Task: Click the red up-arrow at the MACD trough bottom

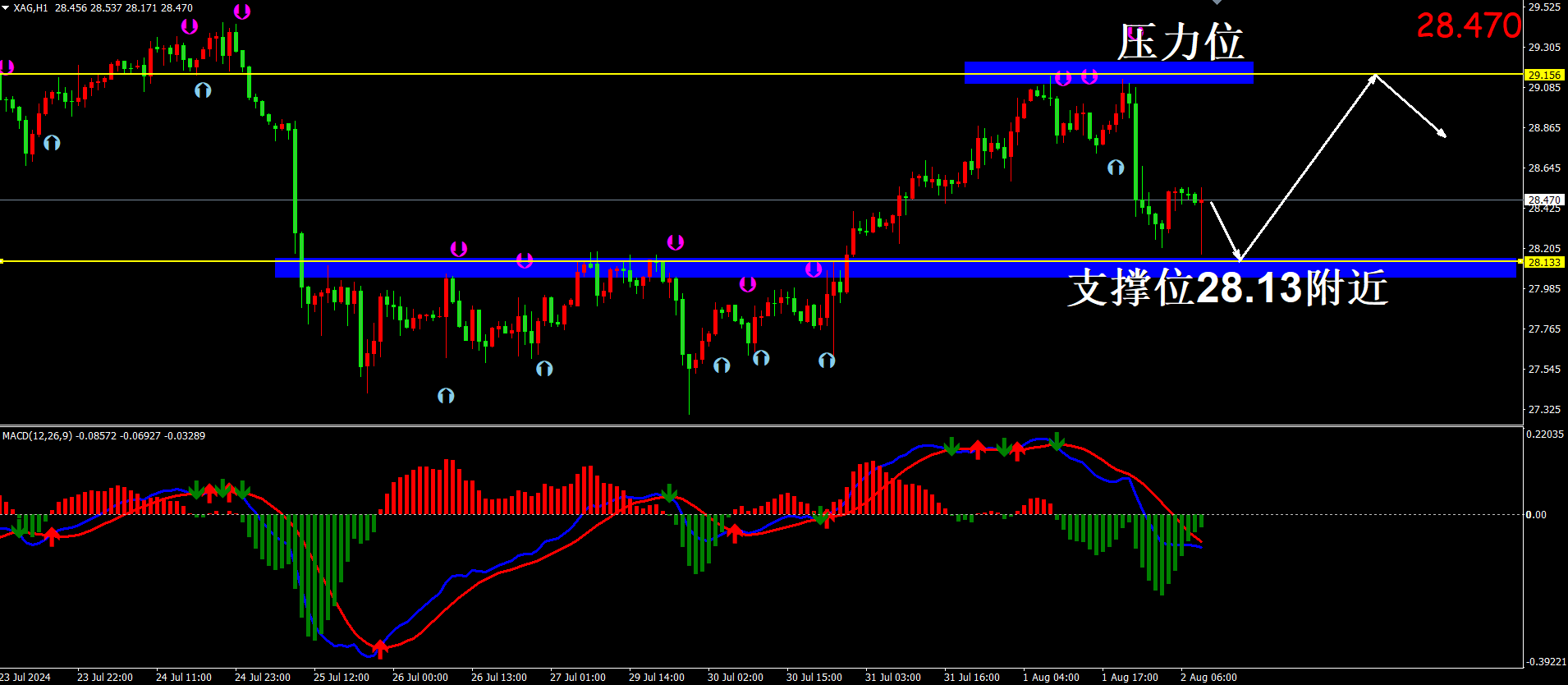Action: coord(380,649)
